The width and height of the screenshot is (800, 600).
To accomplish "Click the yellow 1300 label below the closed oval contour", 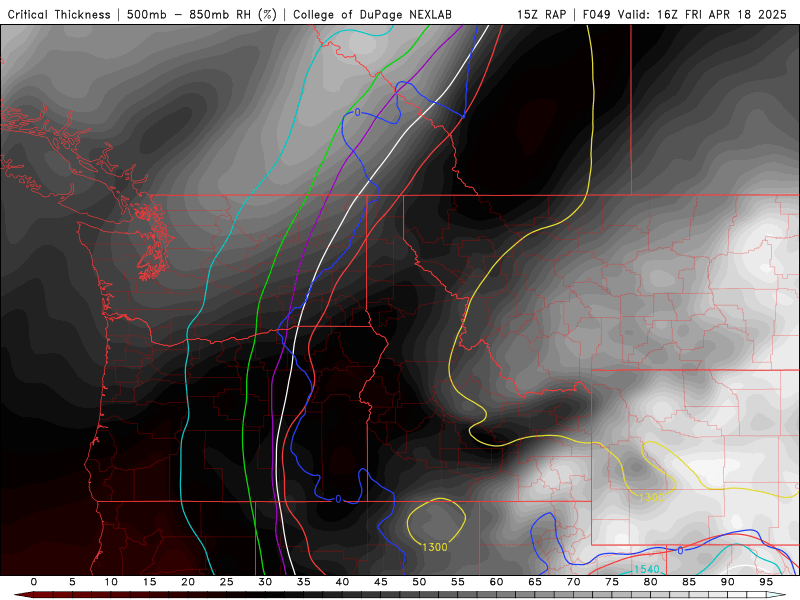I will [435, 547].
